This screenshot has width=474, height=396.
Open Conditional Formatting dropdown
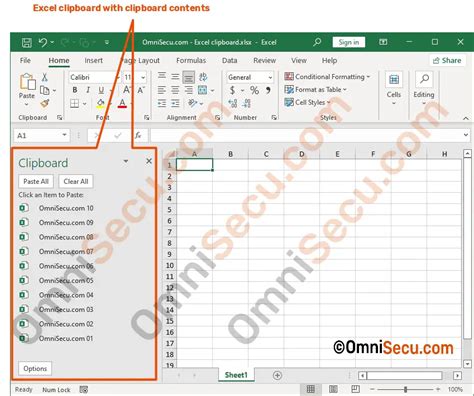tap(327, 77)
